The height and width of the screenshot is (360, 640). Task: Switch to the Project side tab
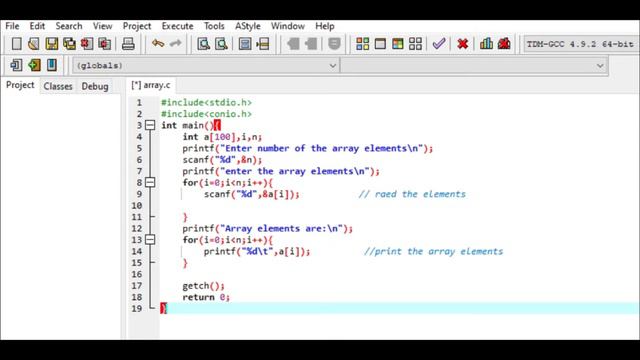click(20, 85)
